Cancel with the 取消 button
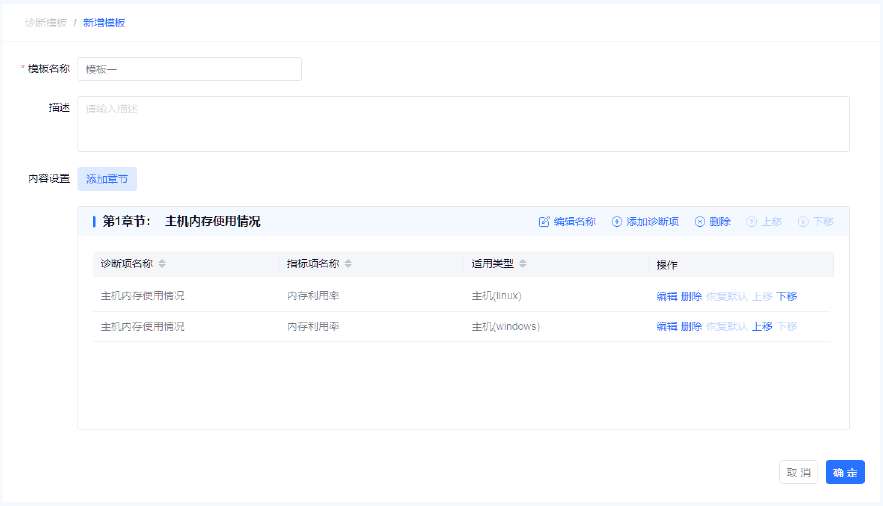883x506 pixels. (x=798, y=473)
